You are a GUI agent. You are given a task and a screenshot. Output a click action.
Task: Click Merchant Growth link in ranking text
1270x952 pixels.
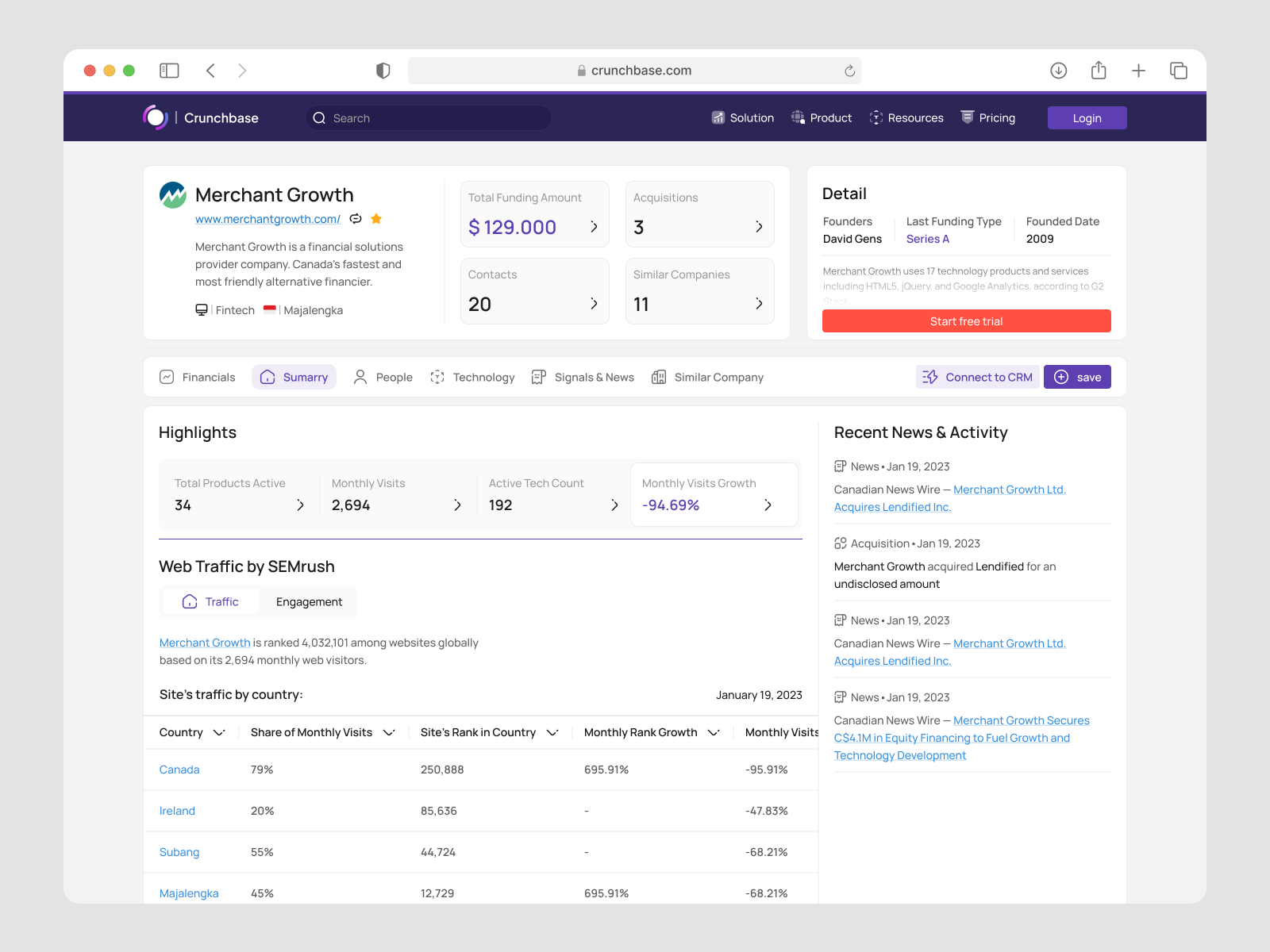click(205, 643)
